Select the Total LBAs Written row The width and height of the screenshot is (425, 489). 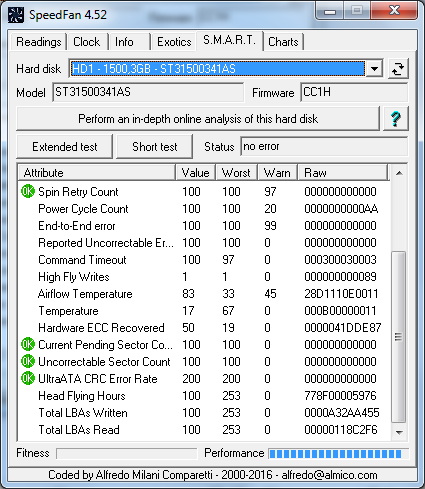tap(203, 413)
